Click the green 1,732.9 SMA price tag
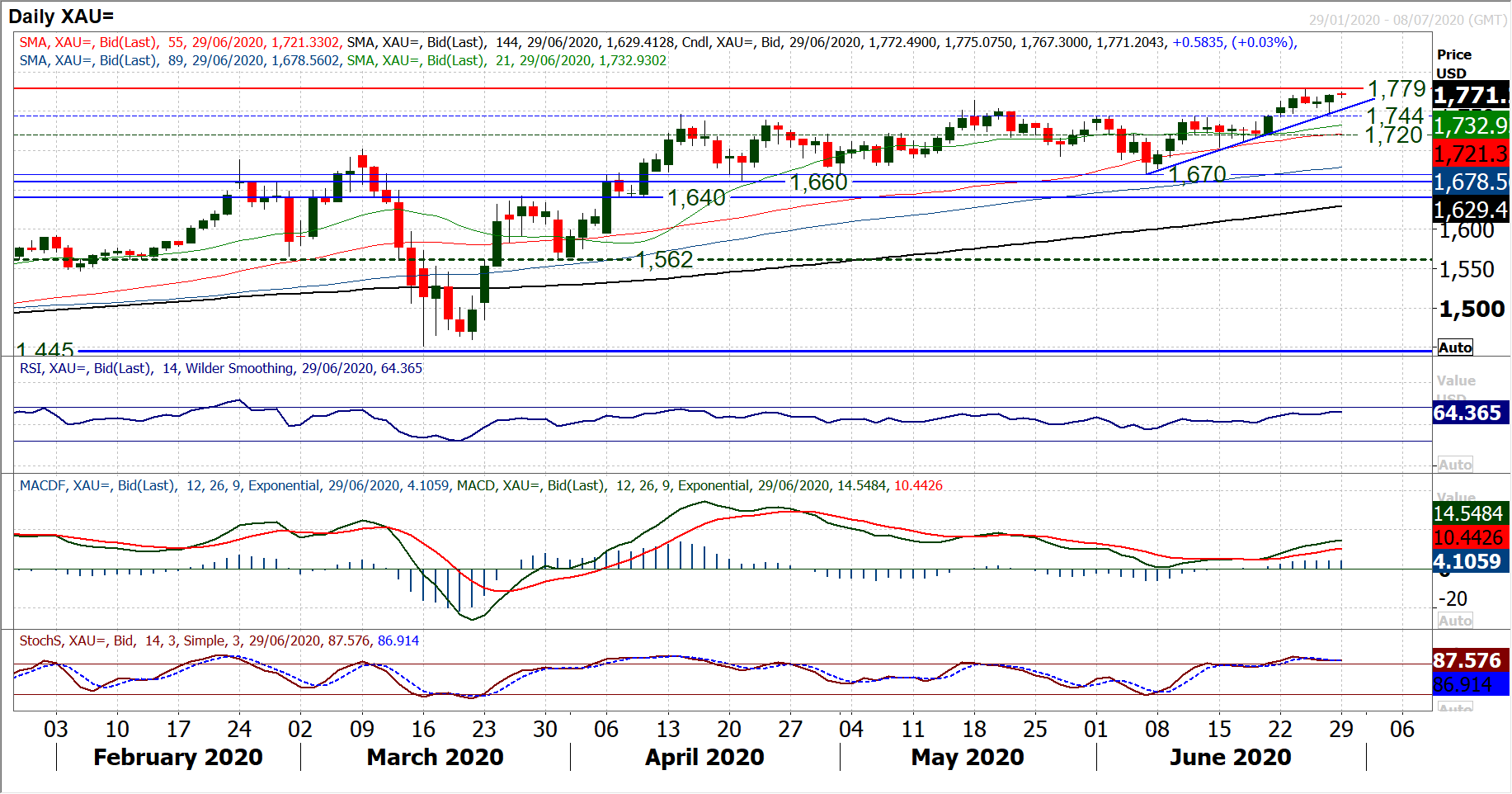Screen dimensions: 1512x794 pyautogui.click(x=1470, y=125)
